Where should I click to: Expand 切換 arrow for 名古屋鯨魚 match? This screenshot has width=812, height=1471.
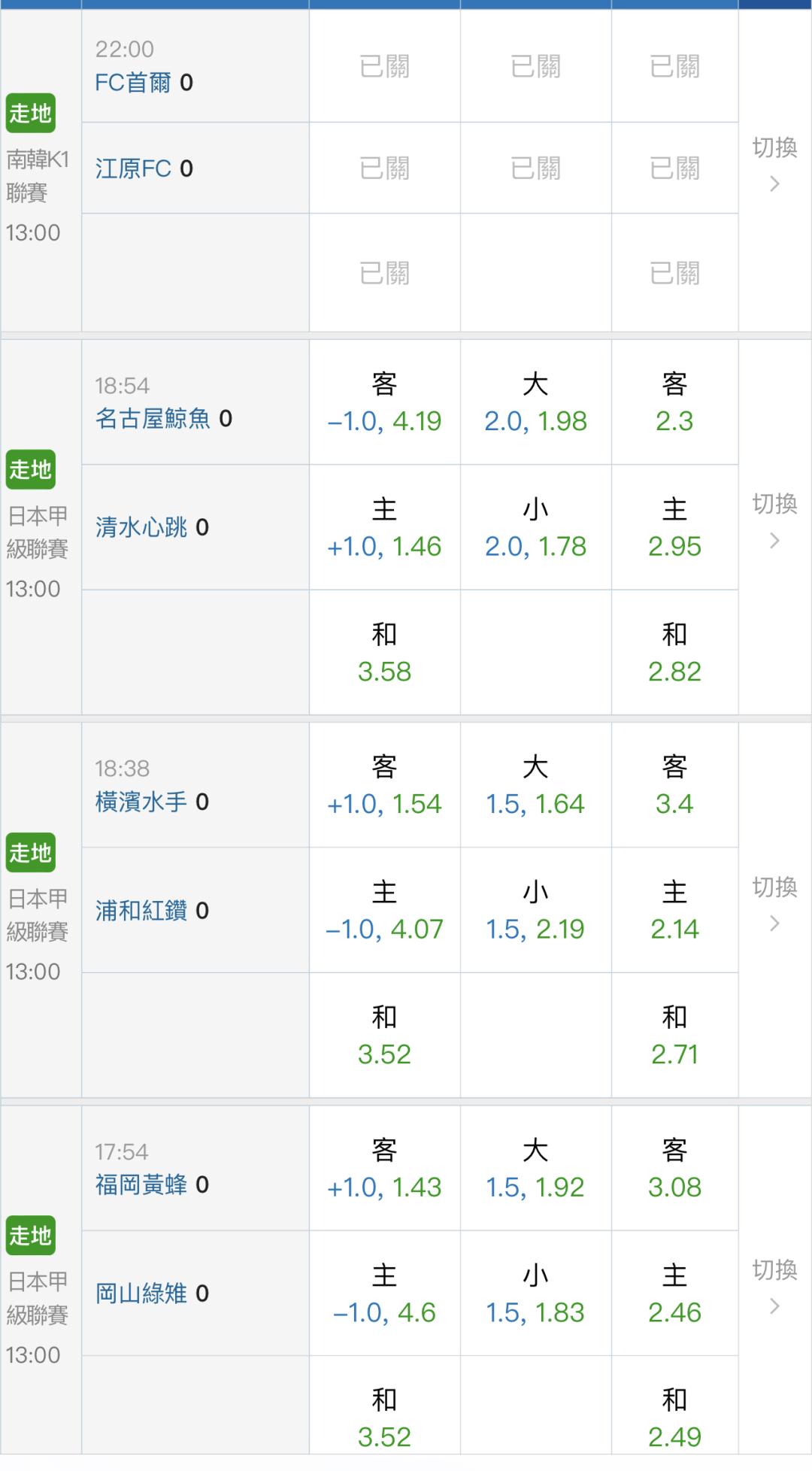point(774,539)
